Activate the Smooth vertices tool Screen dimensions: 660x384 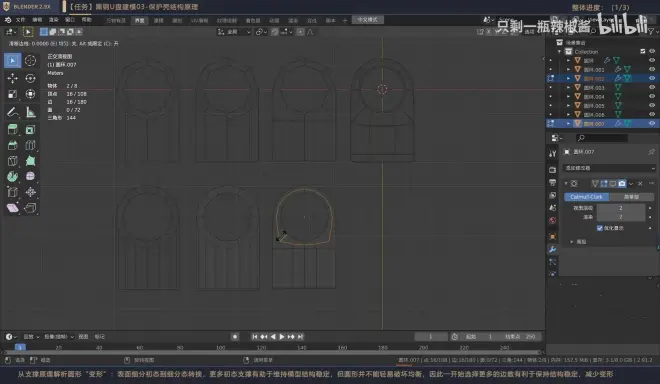click(x=30, y=176)
